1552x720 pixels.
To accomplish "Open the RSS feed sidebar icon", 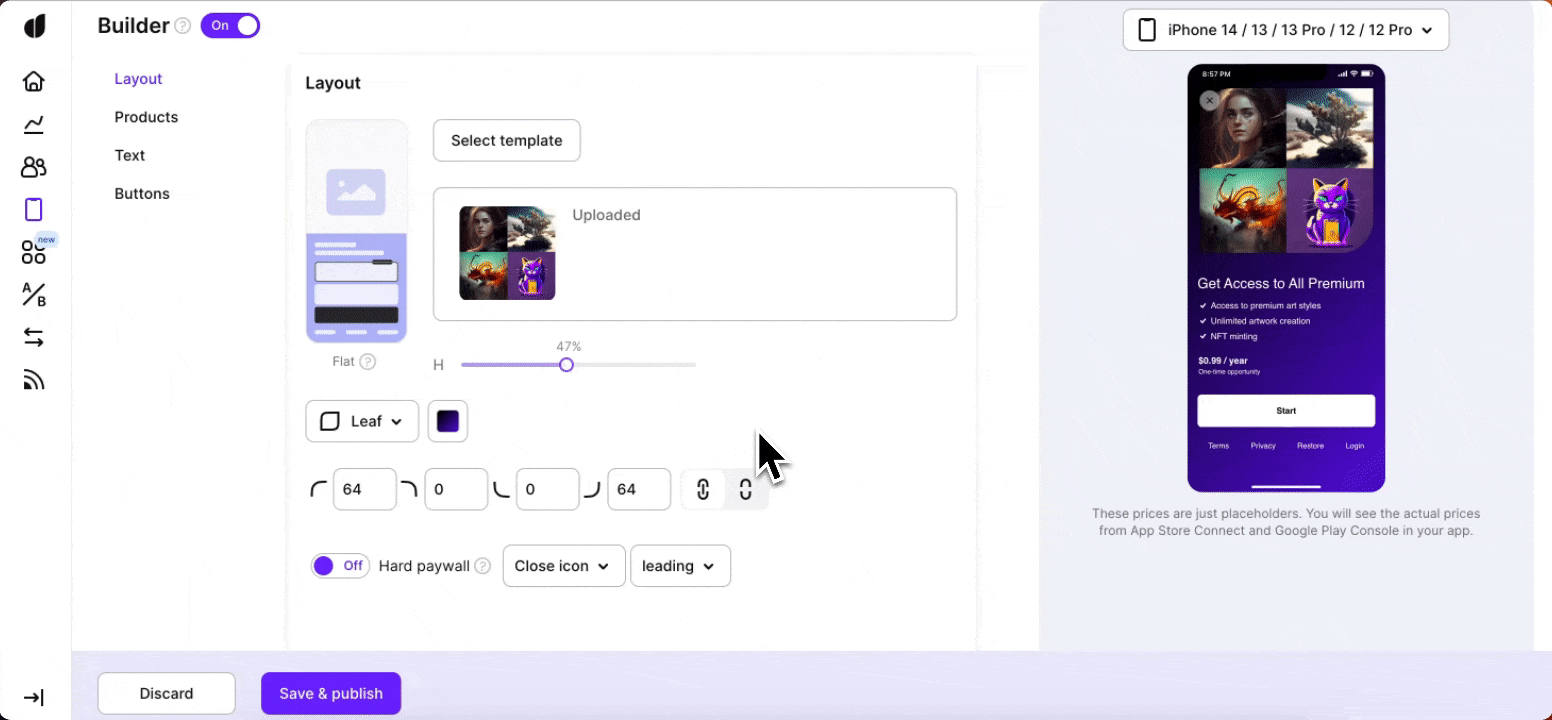I will [x=34, y=380].
